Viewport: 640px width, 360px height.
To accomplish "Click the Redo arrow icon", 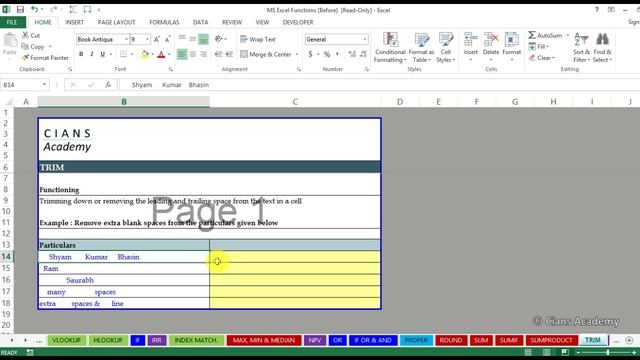I will point(53,9).
